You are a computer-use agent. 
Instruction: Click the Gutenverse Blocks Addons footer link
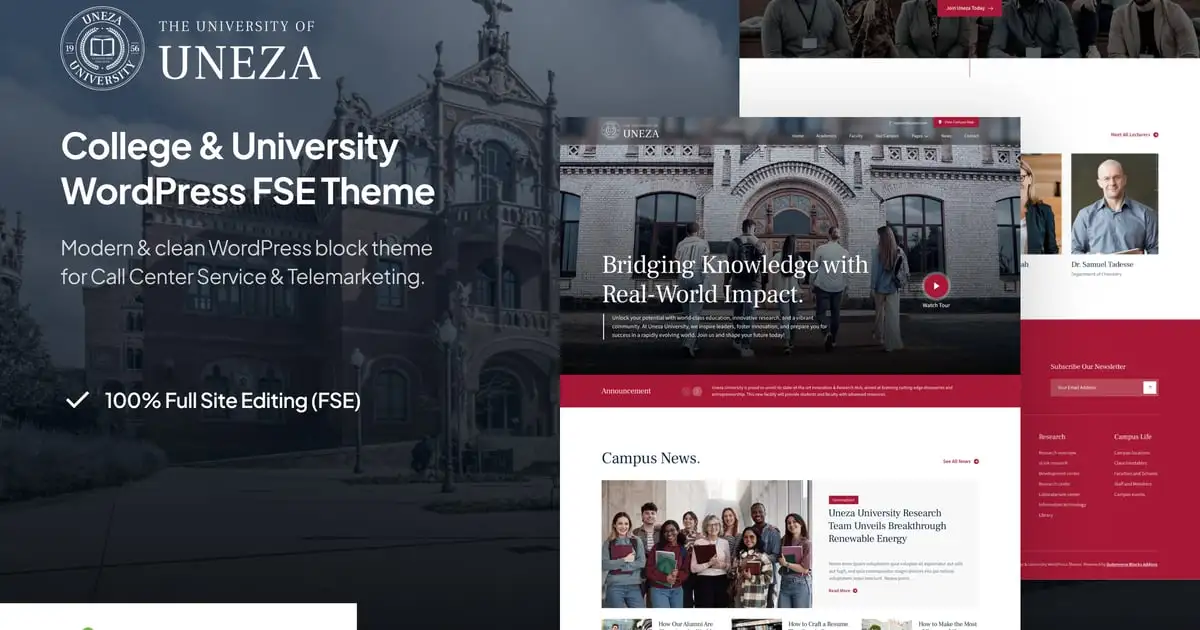[x=1131, y=564]
